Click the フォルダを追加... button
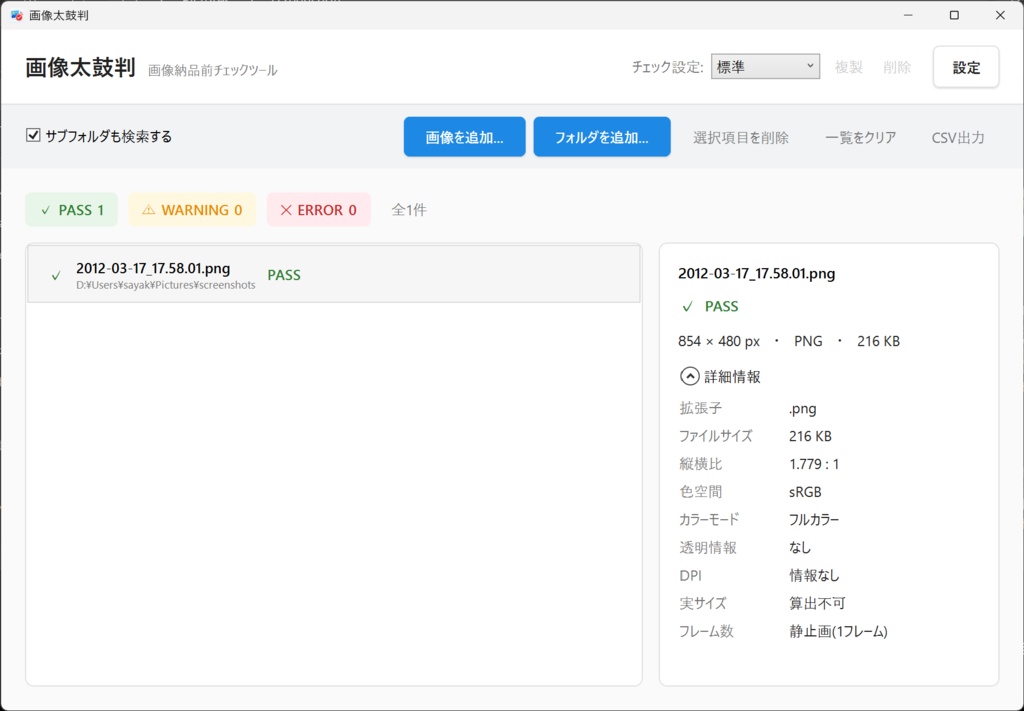The image size is (1024, 711). click(x=602, y=137)
